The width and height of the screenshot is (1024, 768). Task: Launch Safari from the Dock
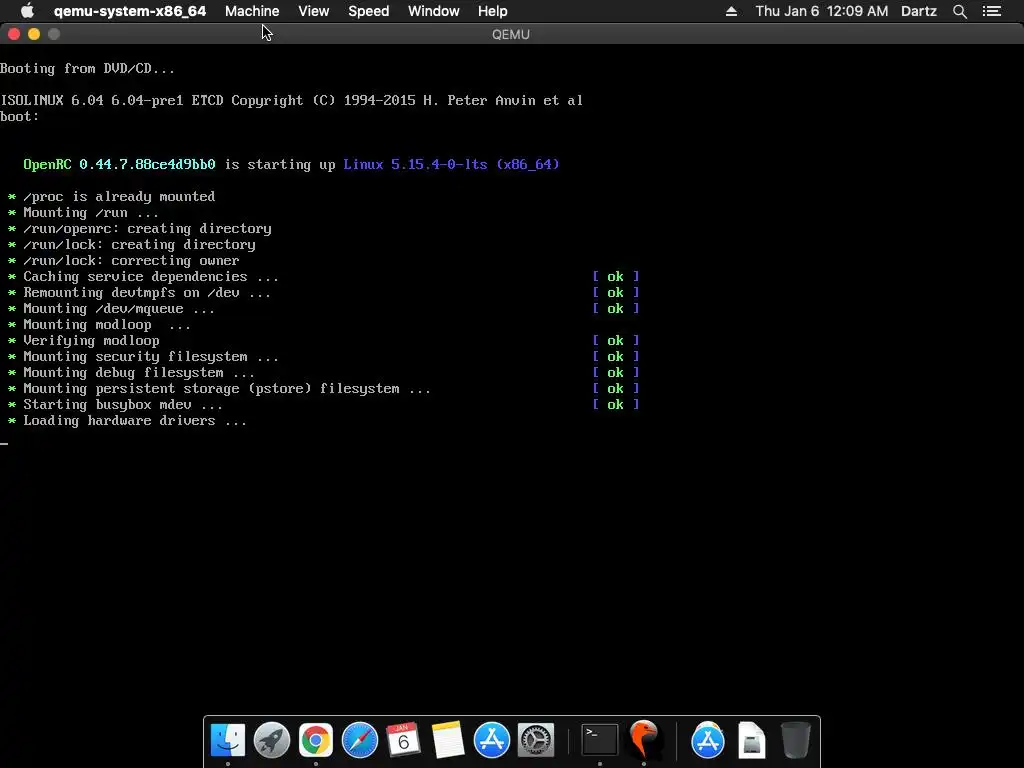pyautogui.click(x=360, y=740)
